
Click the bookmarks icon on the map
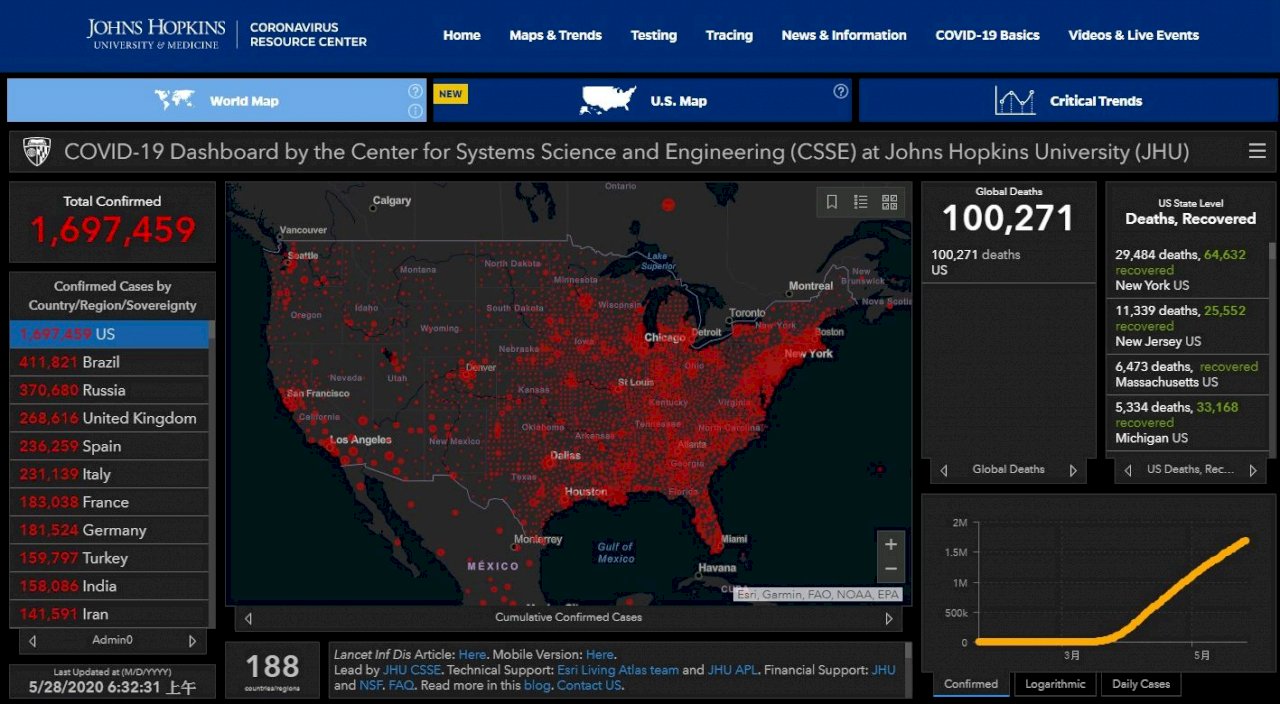(831, 202)
